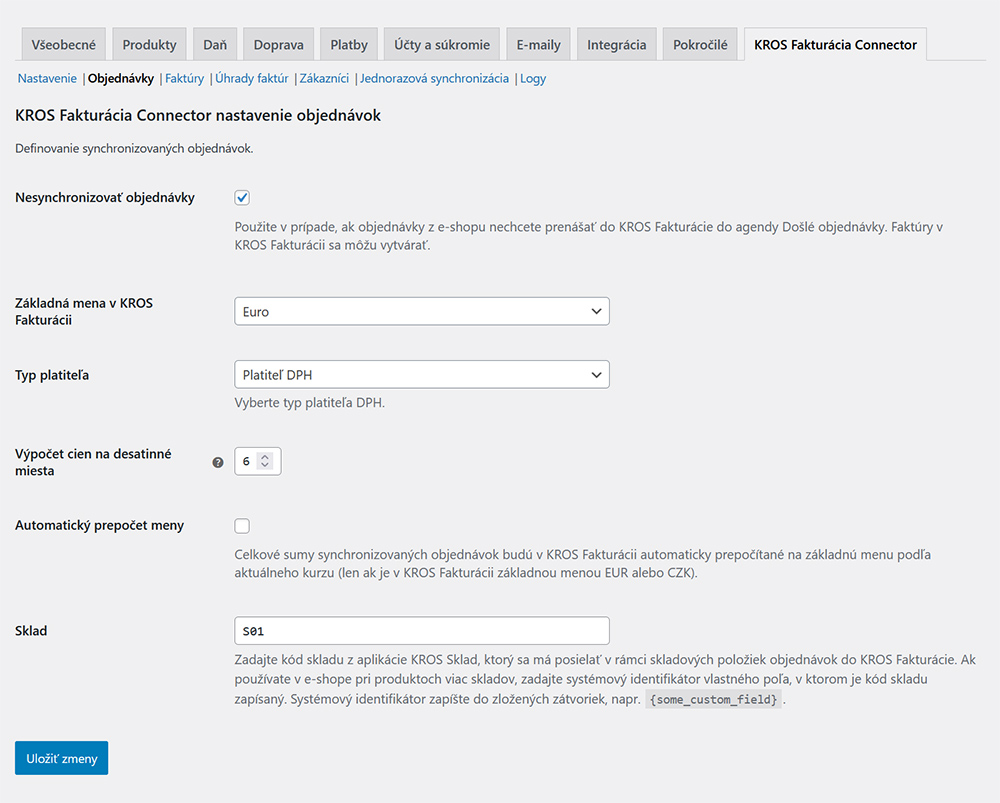Open the Nastavenie subsection link

point(47,78)
